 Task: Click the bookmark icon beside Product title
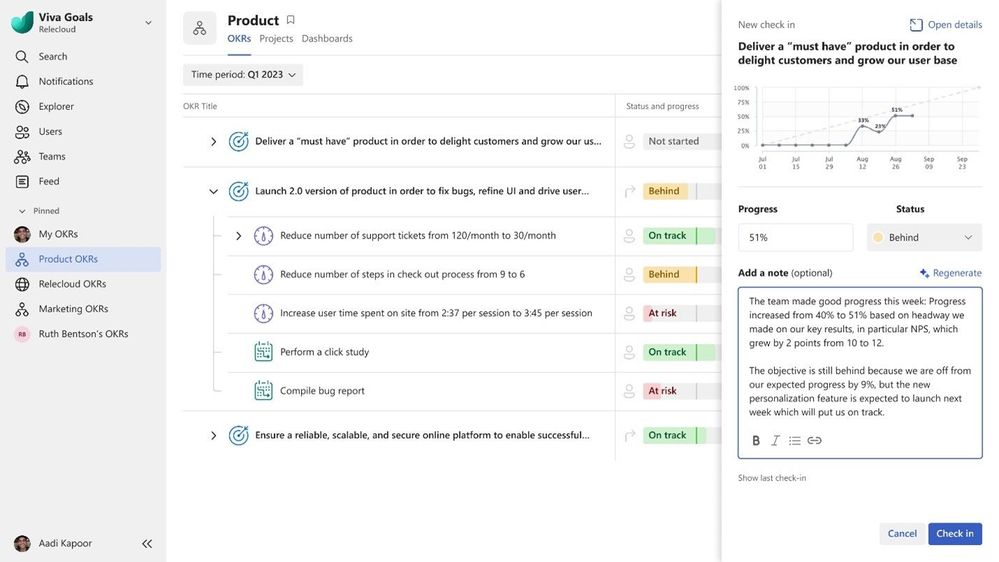tap(291, 20)
